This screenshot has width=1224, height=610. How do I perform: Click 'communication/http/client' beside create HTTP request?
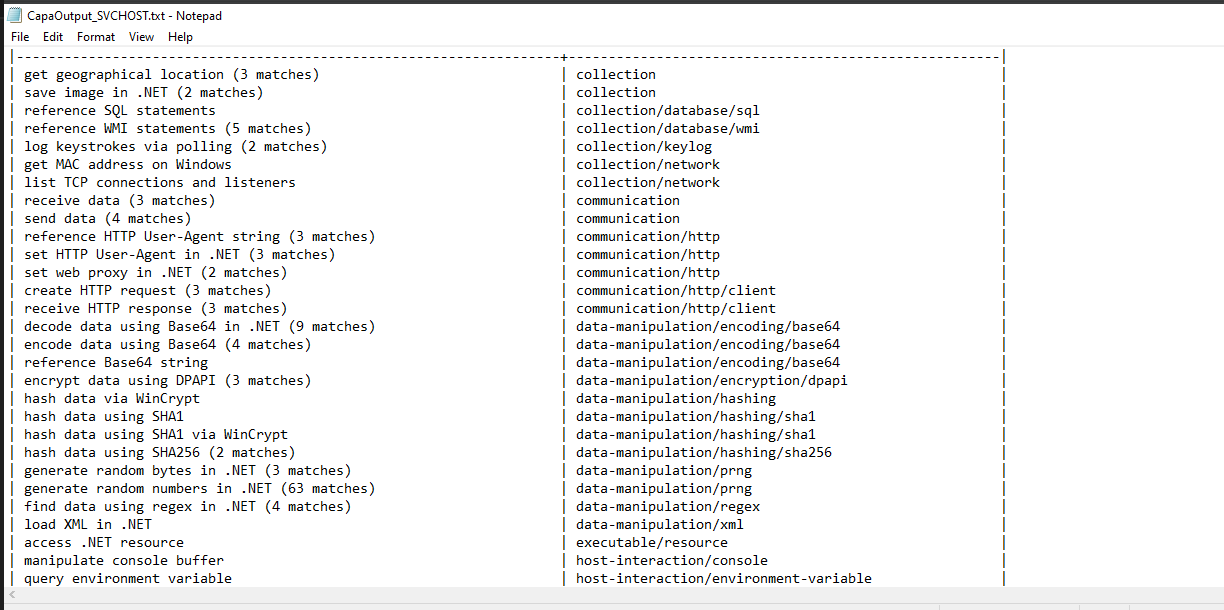pos(676,290)
